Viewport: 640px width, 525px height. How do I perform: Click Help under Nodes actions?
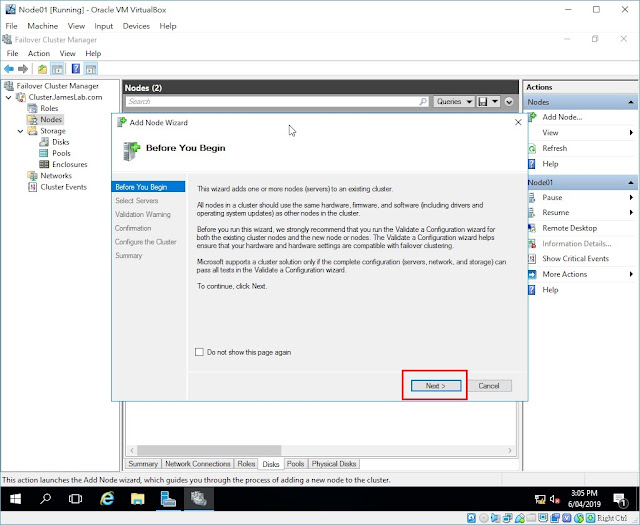[x=550, y=164]
